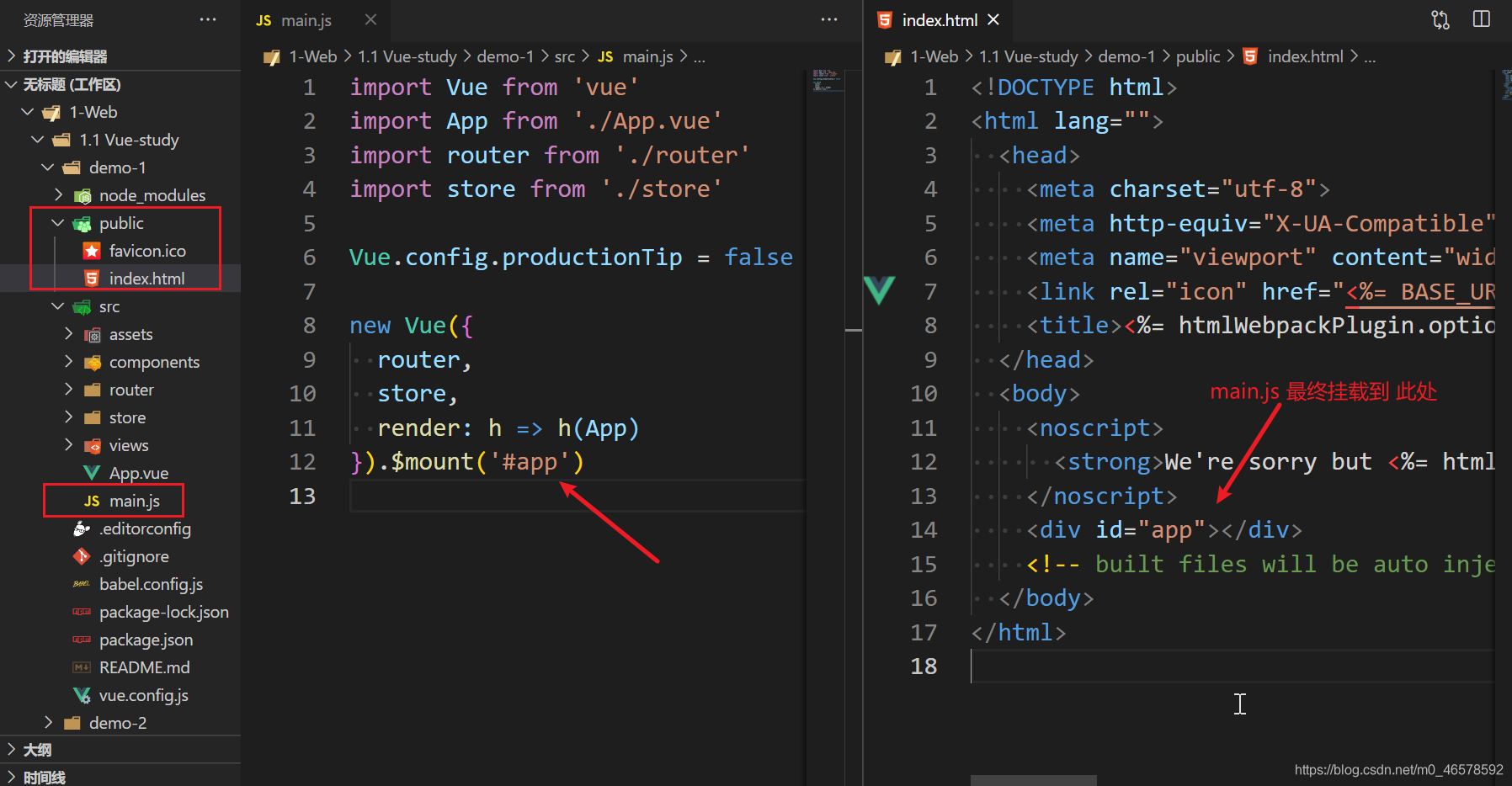
Task: Switch to the index.html tab
Action: (x=940, y=20)
